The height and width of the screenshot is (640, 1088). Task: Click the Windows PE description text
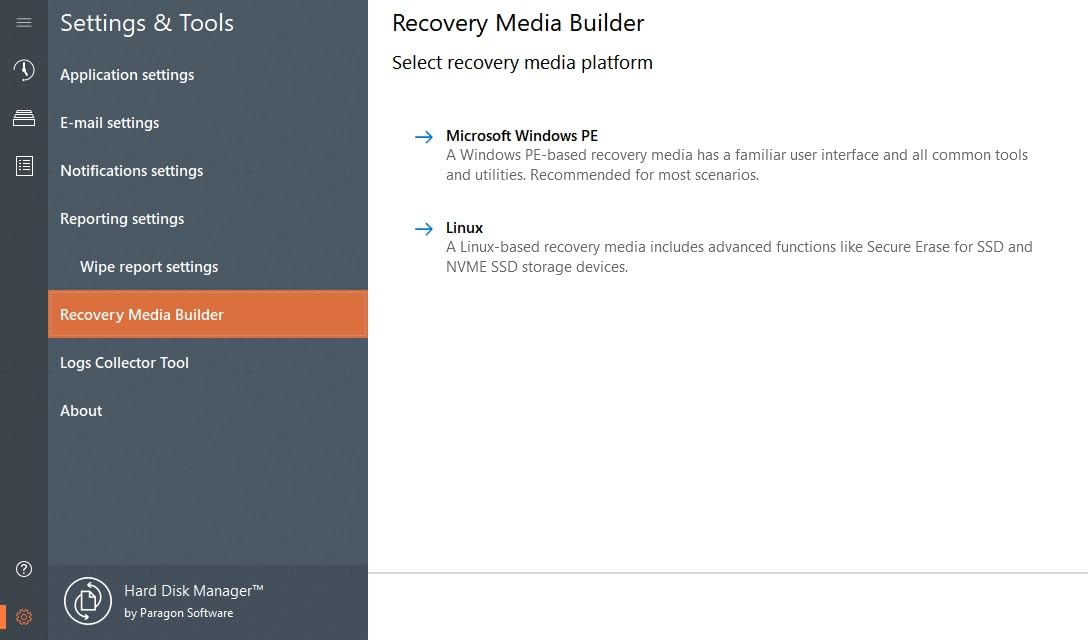pos(737,165)
